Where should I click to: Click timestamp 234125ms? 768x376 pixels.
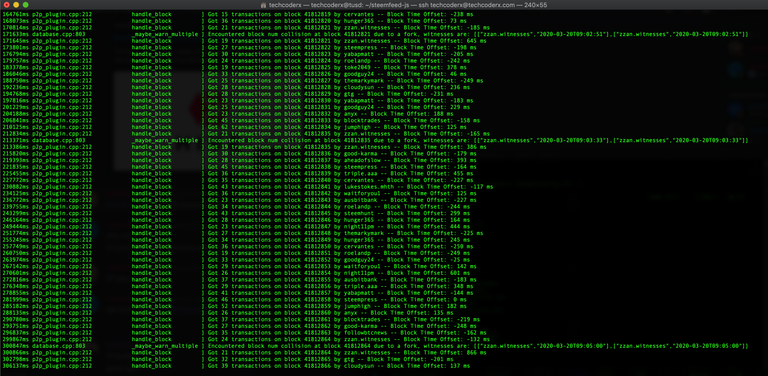16,193
